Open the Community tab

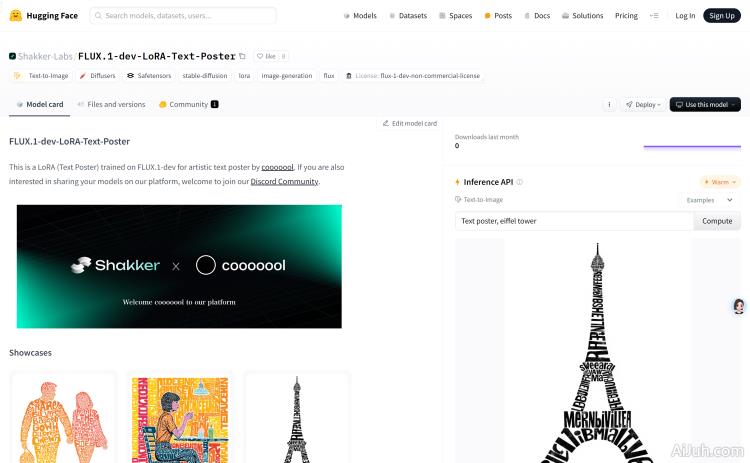(188, 104)
